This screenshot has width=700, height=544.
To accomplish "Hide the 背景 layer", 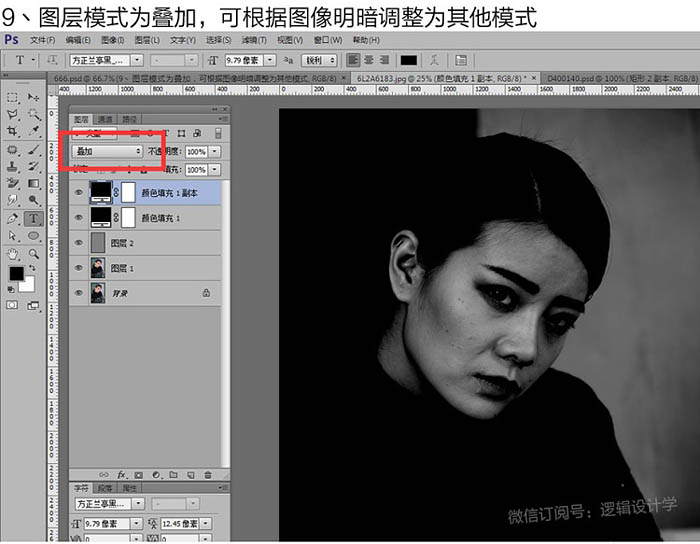I will 79,293.
